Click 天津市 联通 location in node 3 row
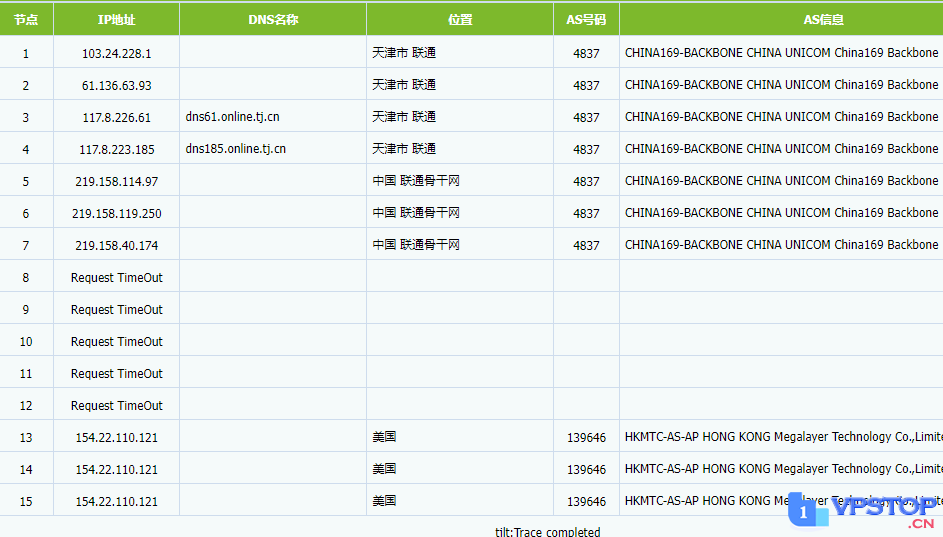This screenshot has width=943, height=537. point(404,117)
